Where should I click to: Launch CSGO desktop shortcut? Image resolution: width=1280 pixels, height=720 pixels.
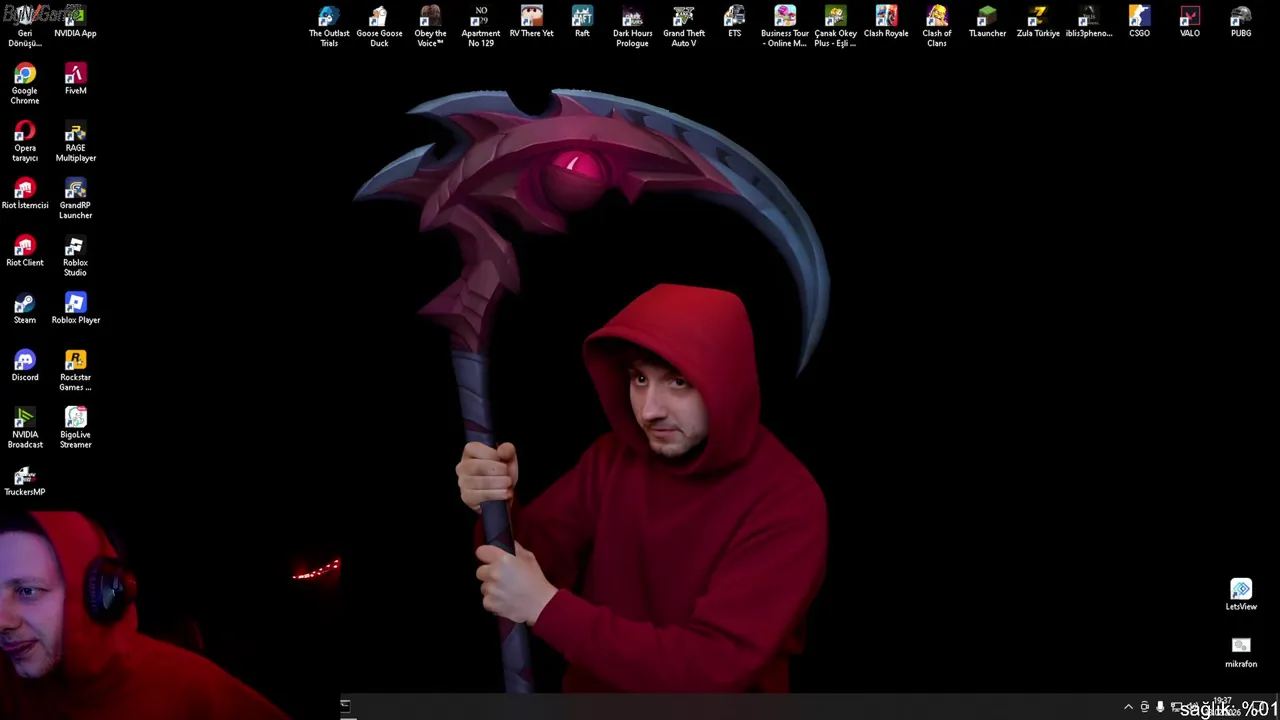pos(1139,22)
